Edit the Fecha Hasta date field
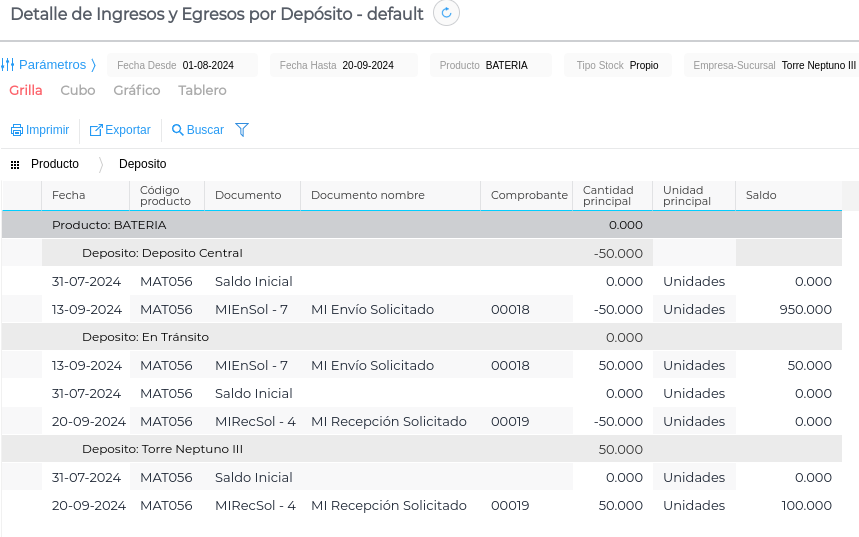The height and width of the screenshot is (537, 859). [367, 65]
